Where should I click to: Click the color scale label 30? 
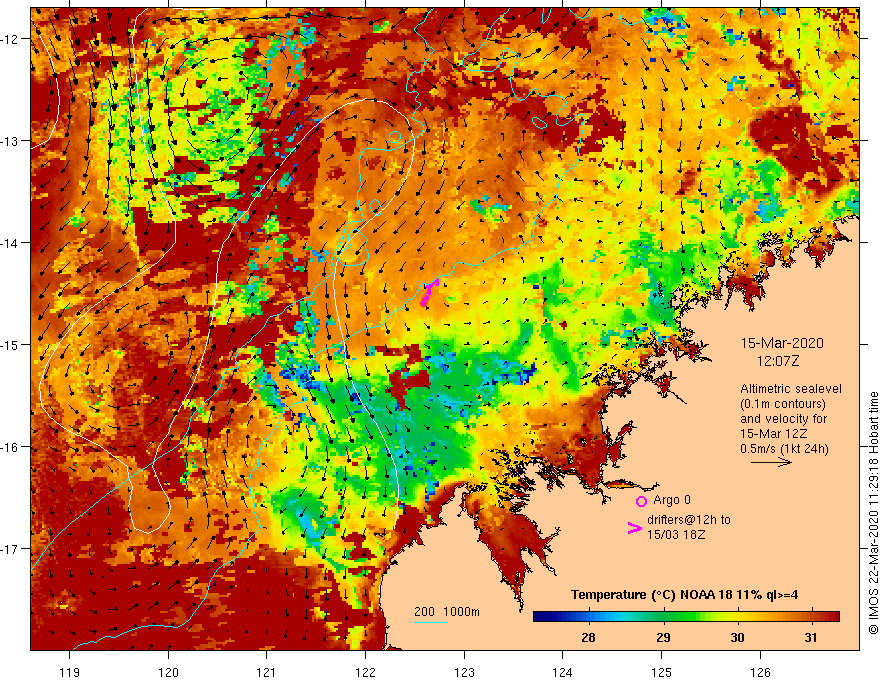(x=737, y=638)
